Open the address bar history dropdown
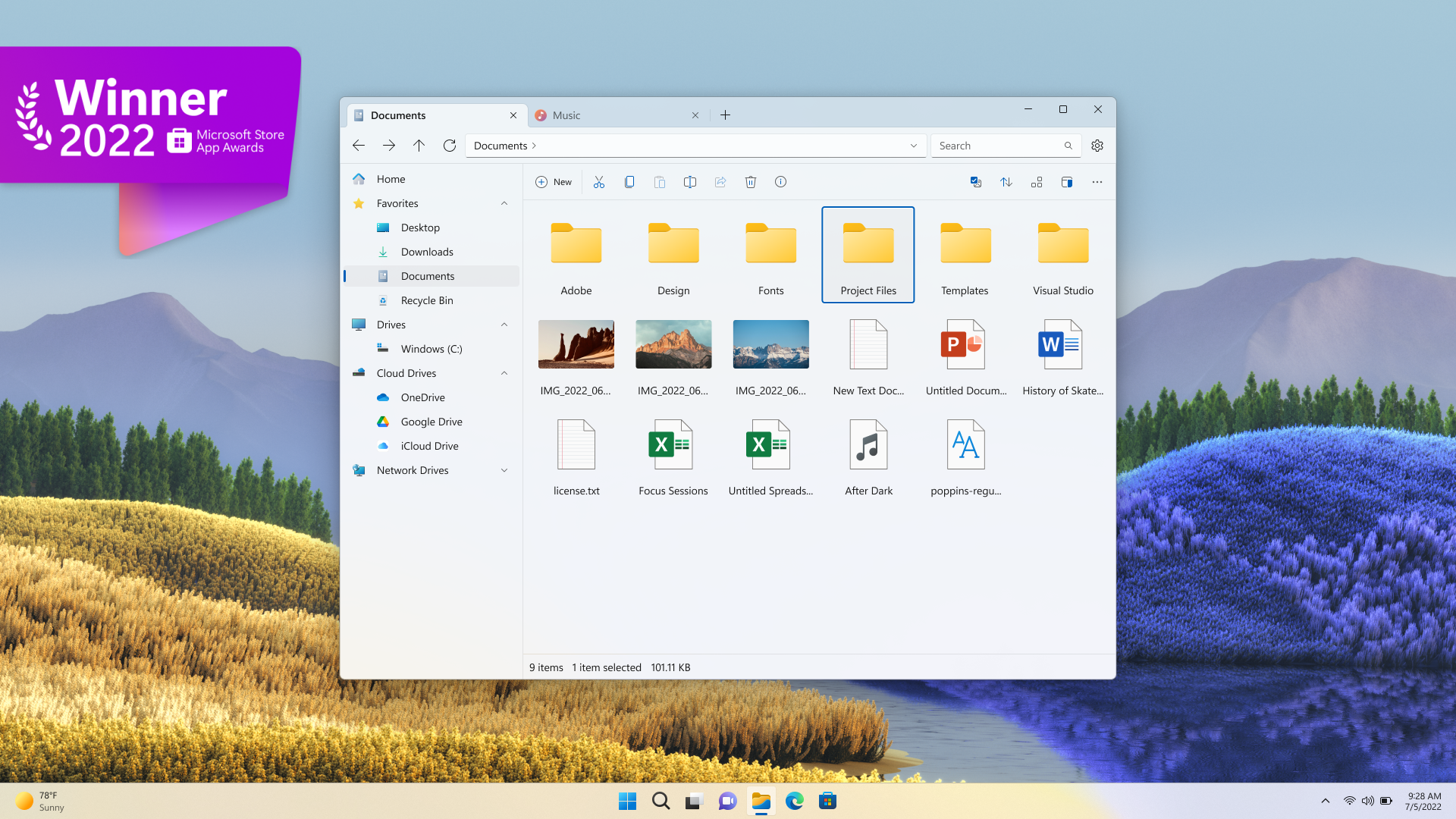Screen dimensions: 1456x819 point(914,146)
